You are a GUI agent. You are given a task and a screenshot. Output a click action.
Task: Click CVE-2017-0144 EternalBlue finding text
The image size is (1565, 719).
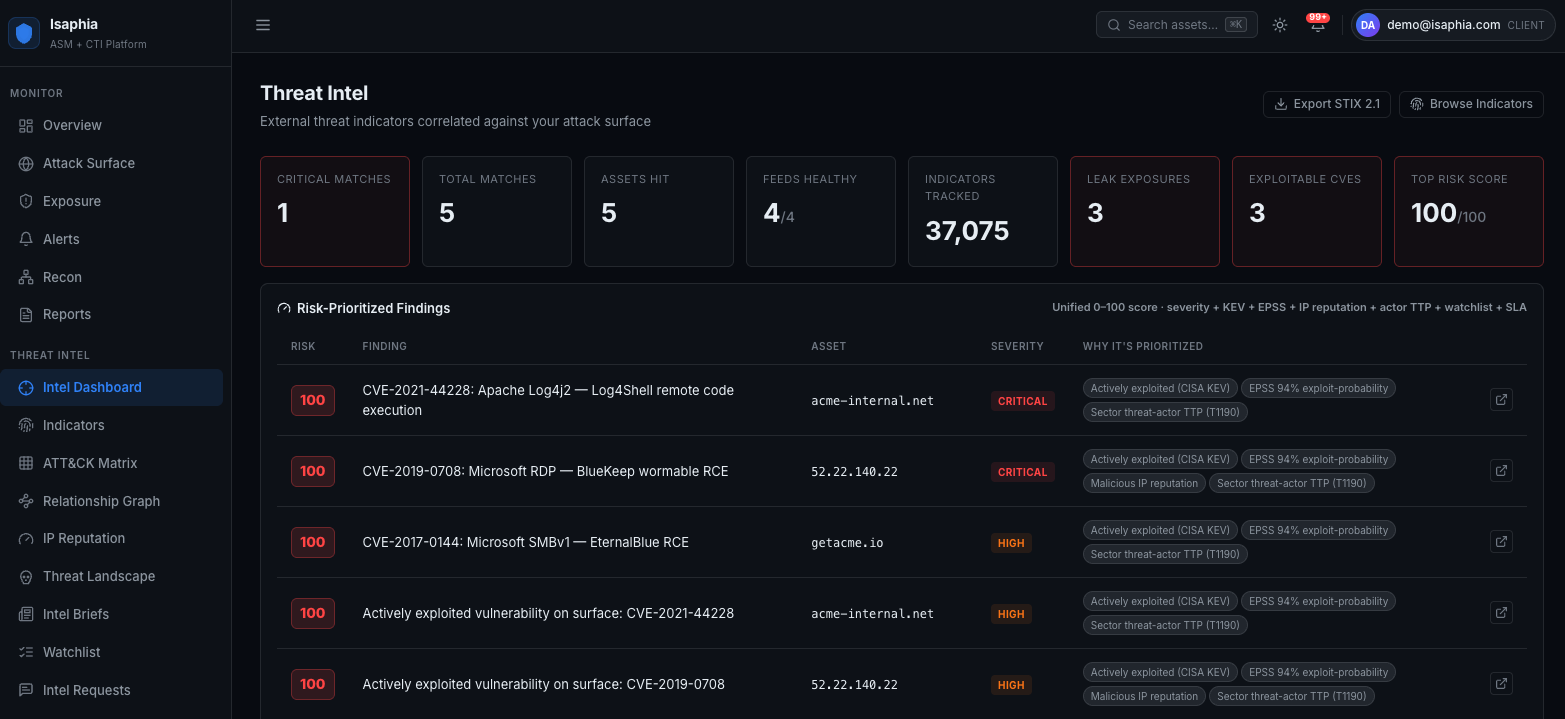(526, 542)
